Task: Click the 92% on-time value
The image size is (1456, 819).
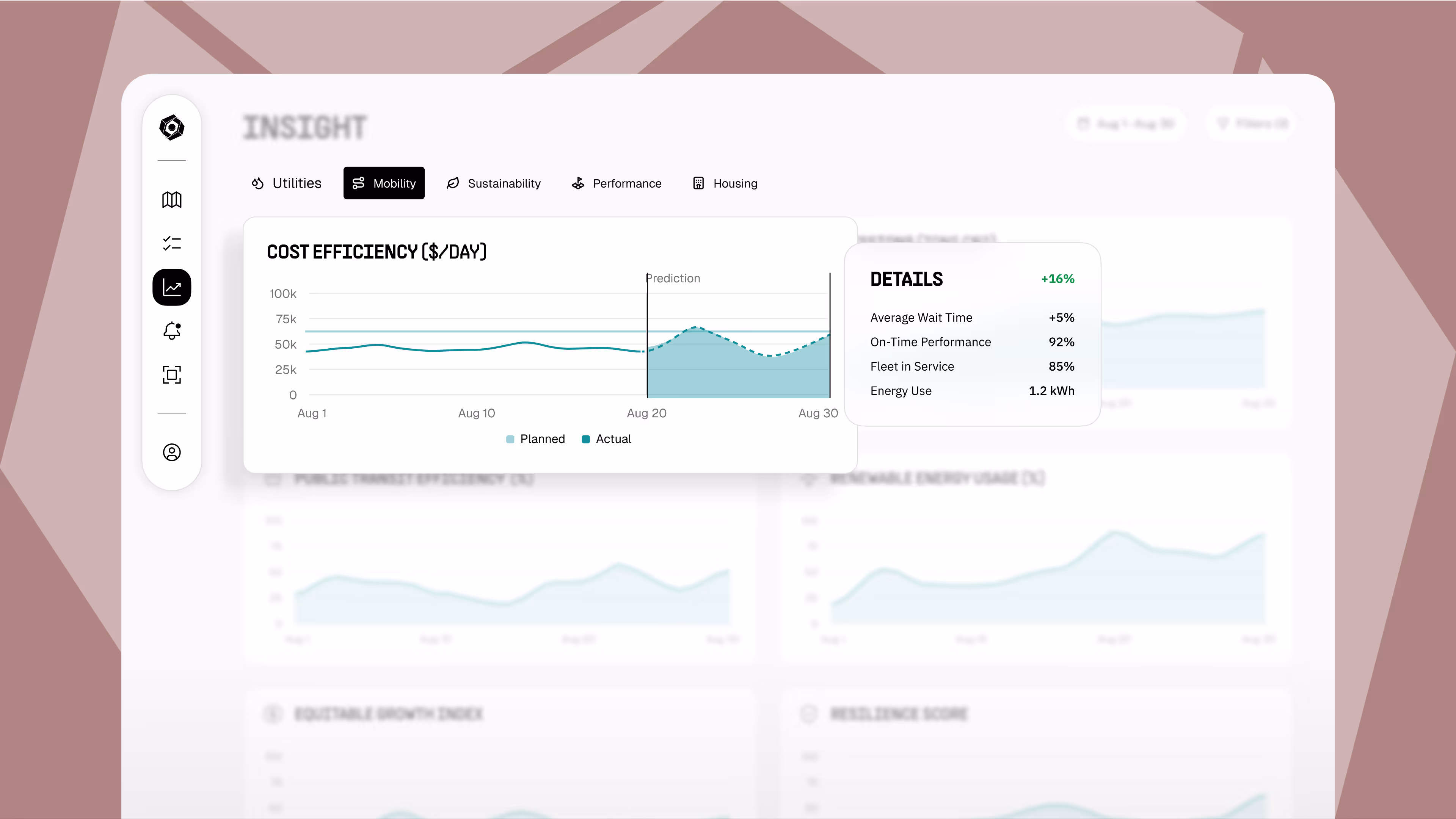Action: (1062, 342)
